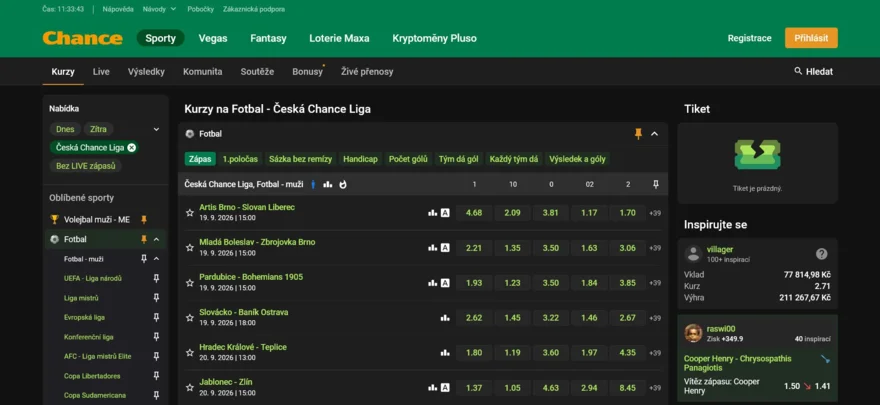
Task: Filter offers by Dnes
Action: 65,129
